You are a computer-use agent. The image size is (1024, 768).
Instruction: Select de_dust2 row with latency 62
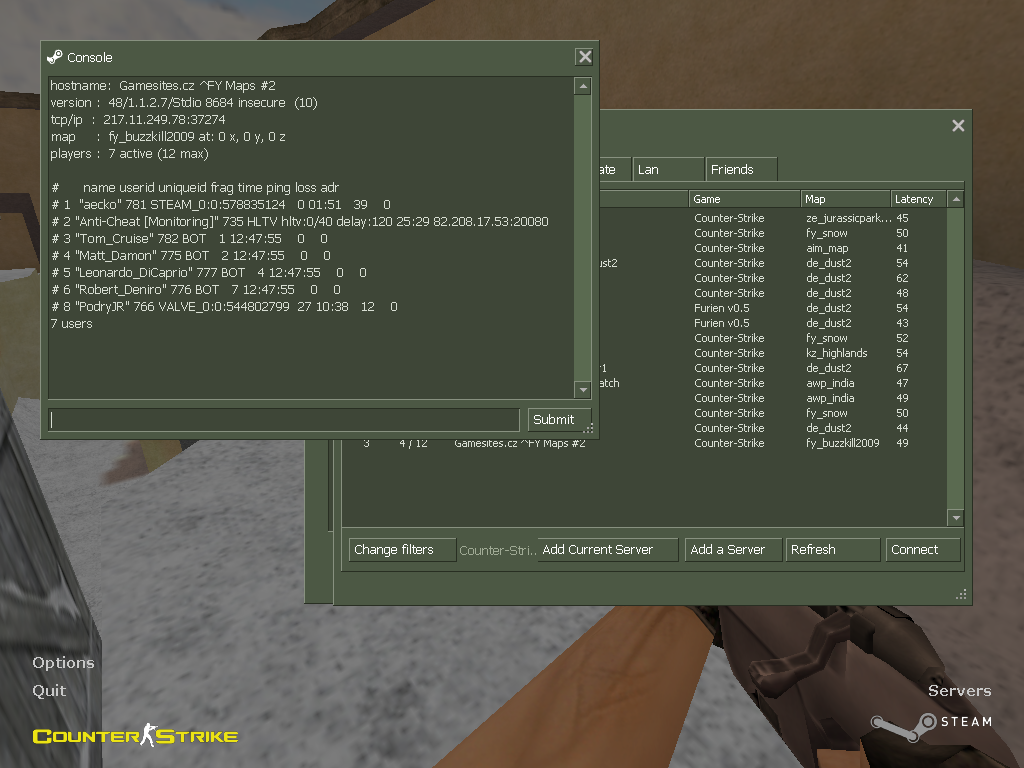pyautogui.click(x=773, y=278)
